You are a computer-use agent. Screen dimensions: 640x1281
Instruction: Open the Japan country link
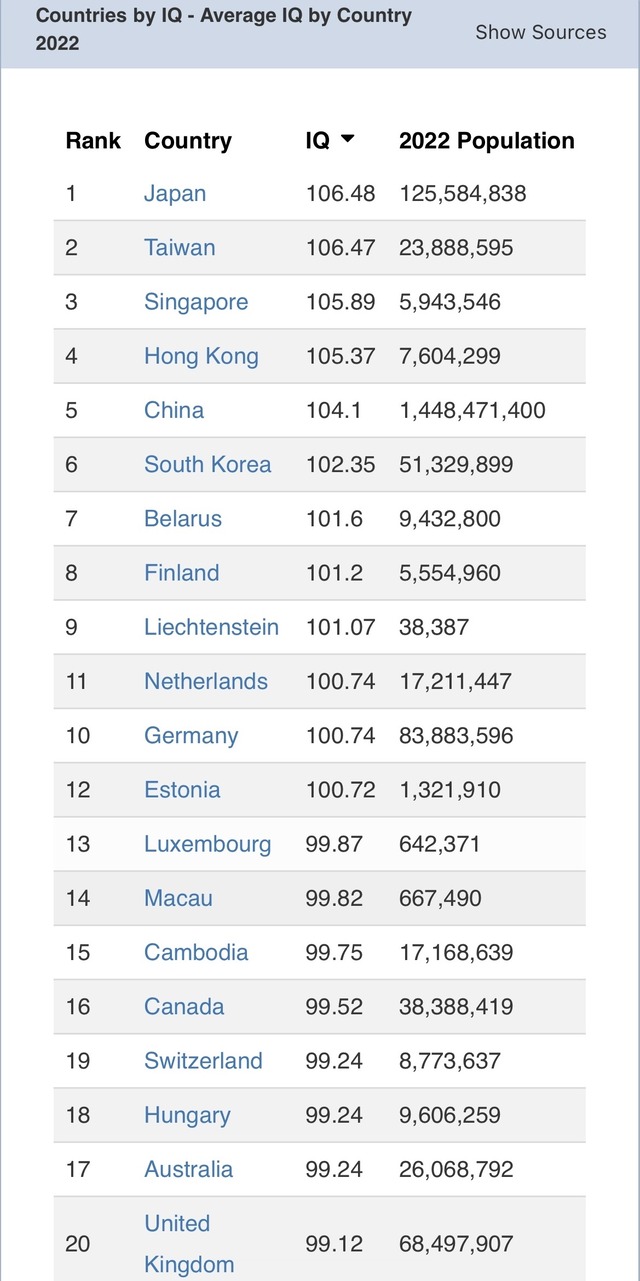point(175,194)
